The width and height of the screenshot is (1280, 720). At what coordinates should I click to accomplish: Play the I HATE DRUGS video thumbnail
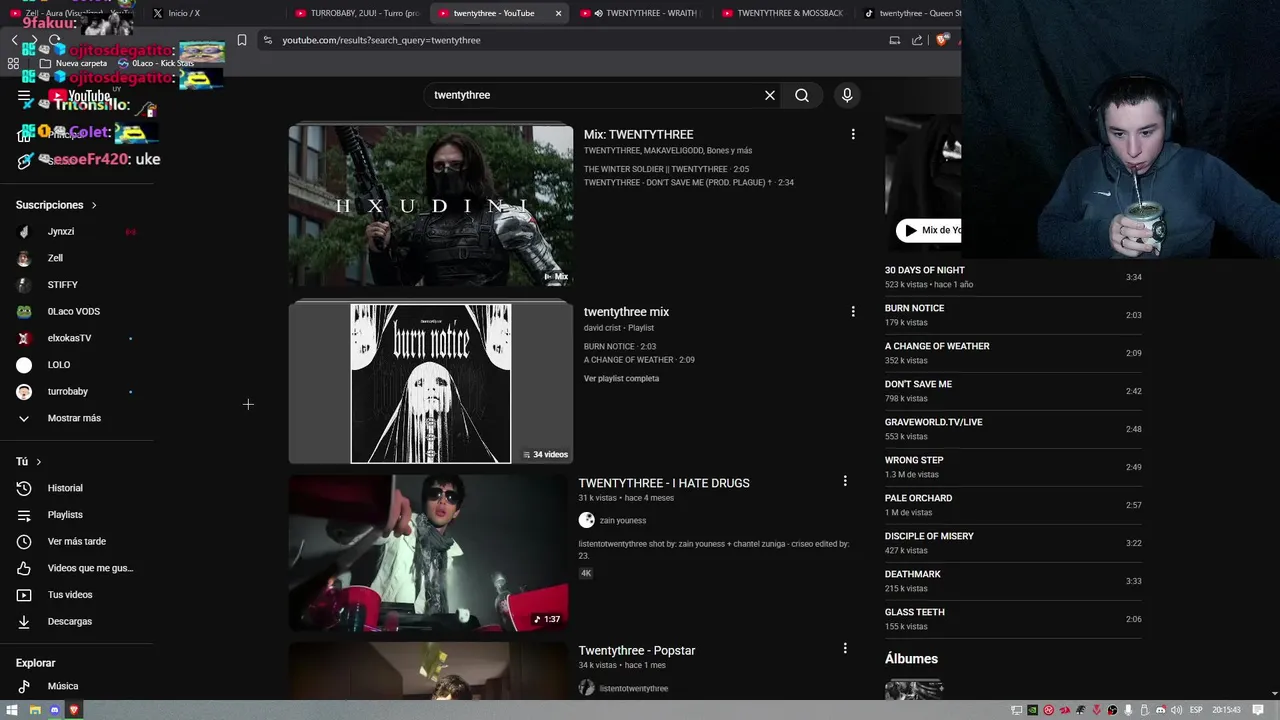(x=429, y=552)
